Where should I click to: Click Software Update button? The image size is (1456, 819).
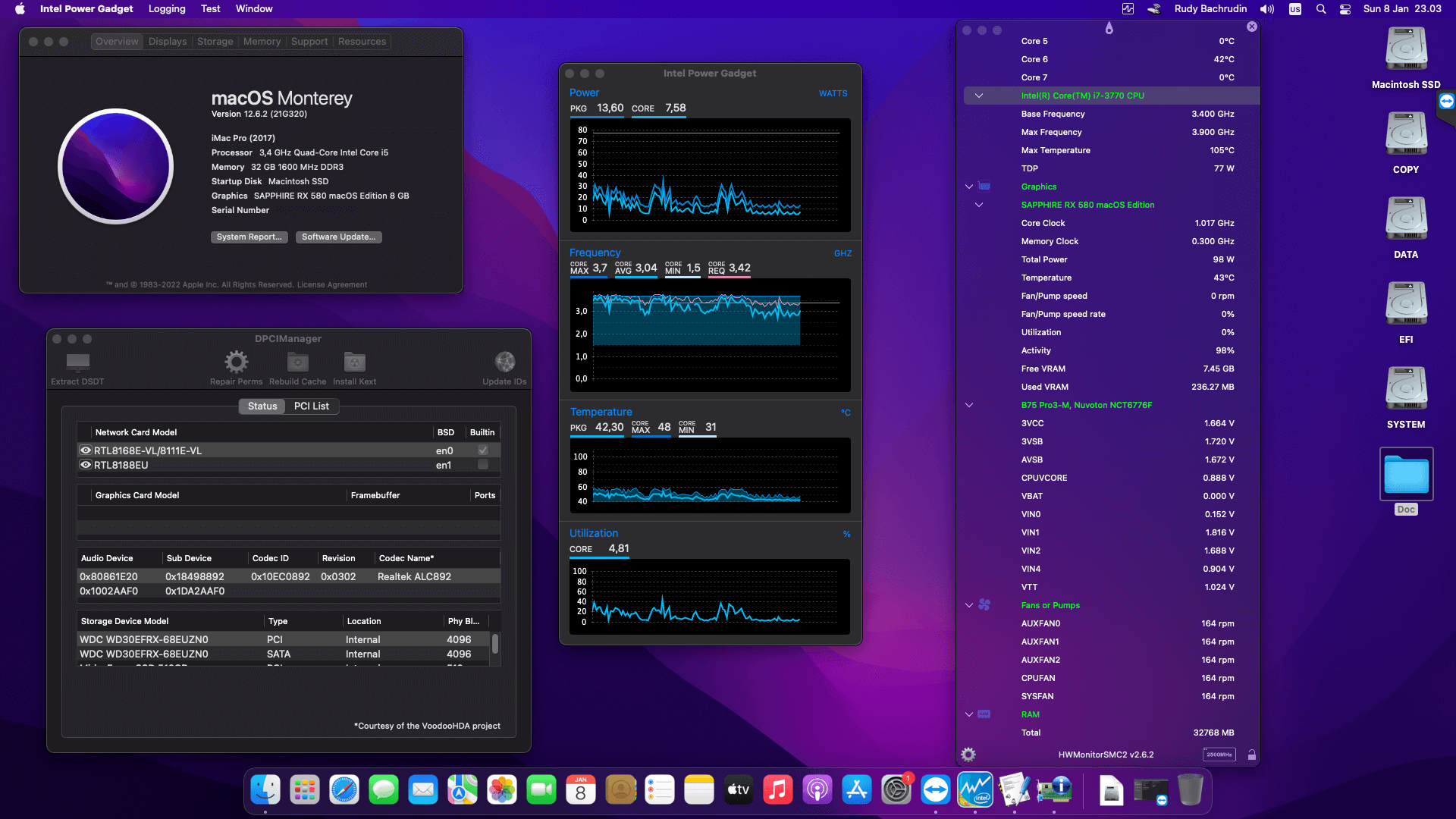pos(338,237)
